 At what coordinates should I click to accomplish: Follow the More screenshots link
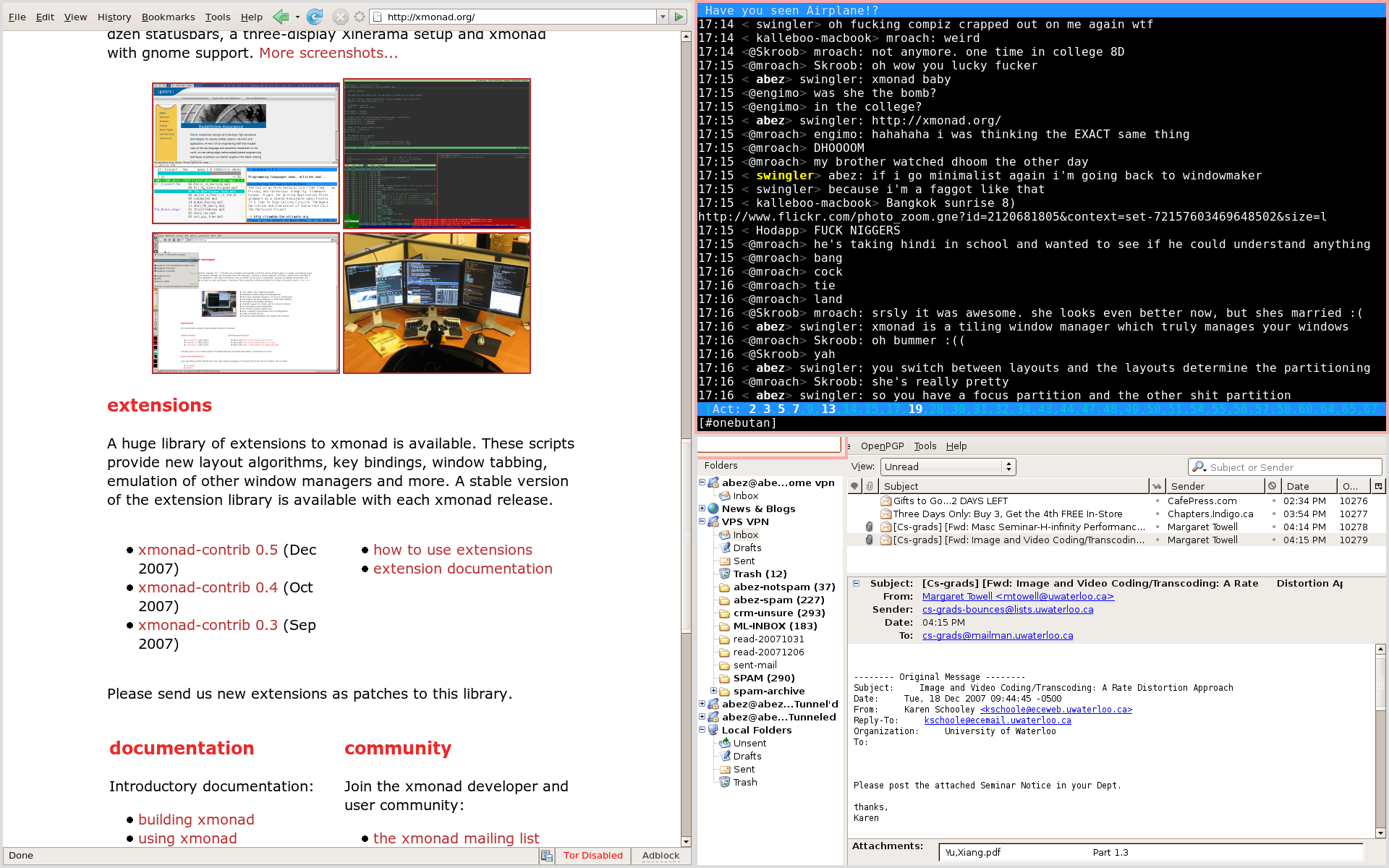(x=328, y=53)
